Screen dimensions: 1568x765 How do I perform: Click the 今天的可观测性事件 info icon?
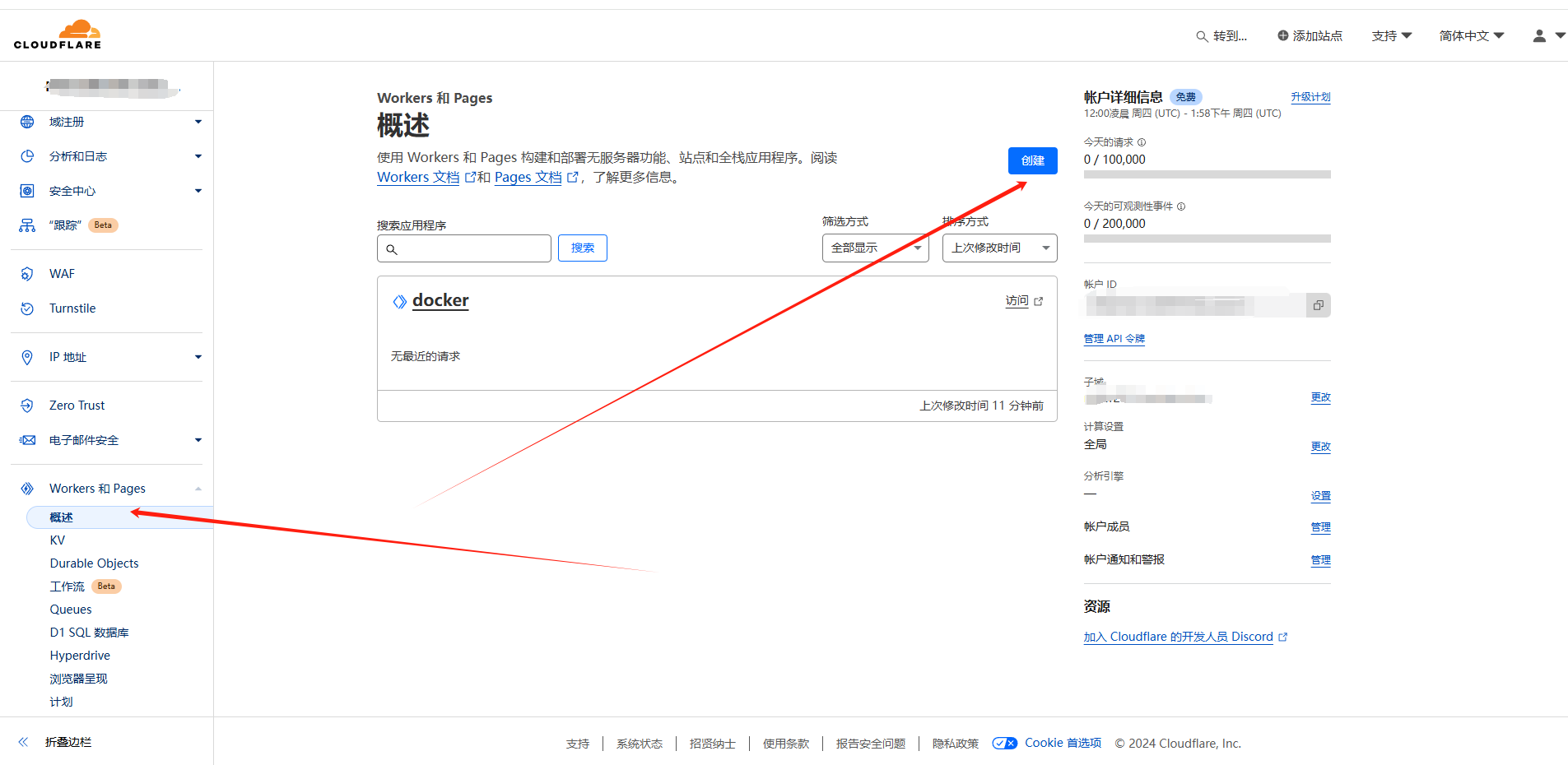pyautogui.click(x=1181, y=206)
